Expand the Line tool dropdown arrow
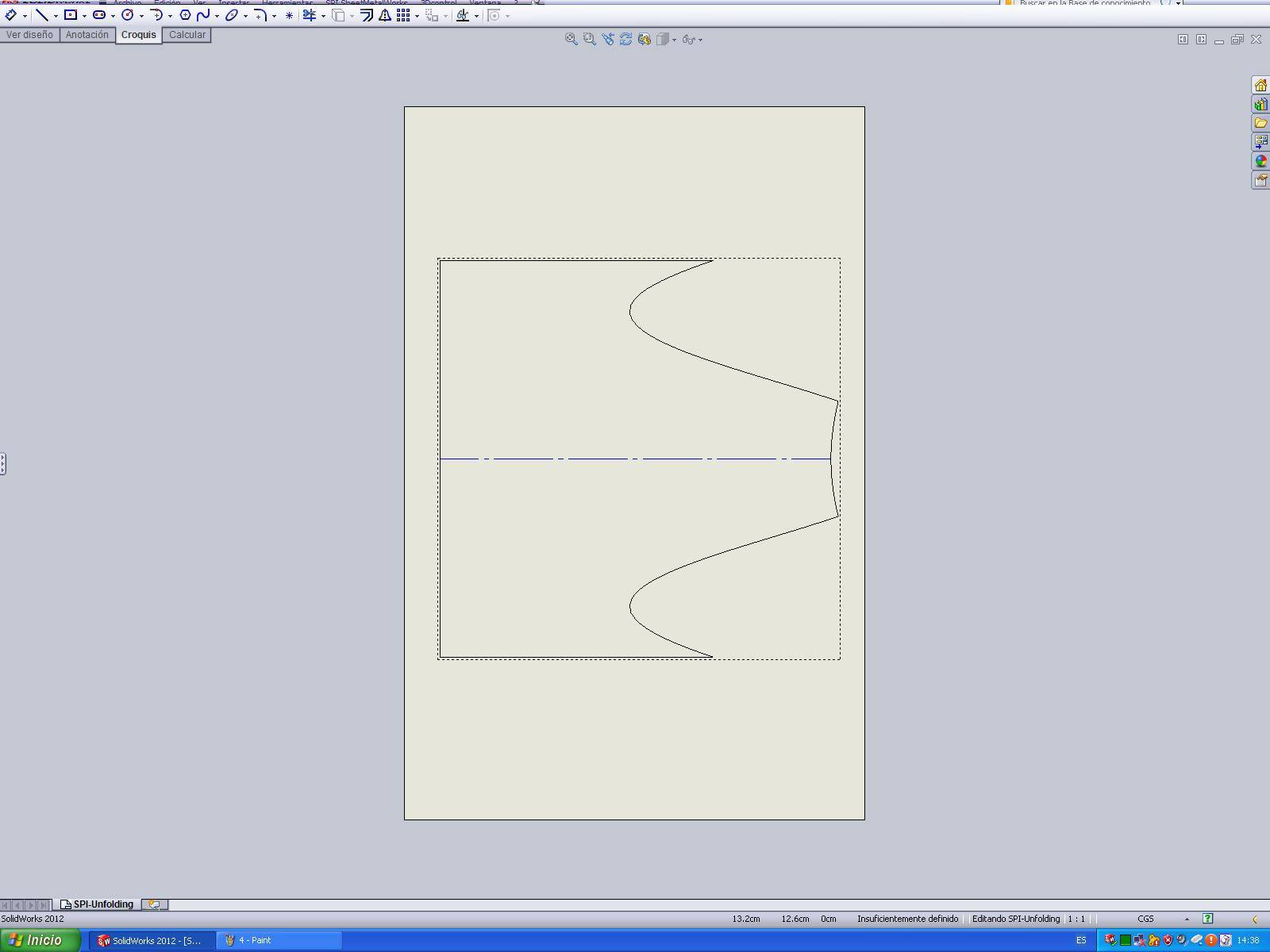 point(56,16)
